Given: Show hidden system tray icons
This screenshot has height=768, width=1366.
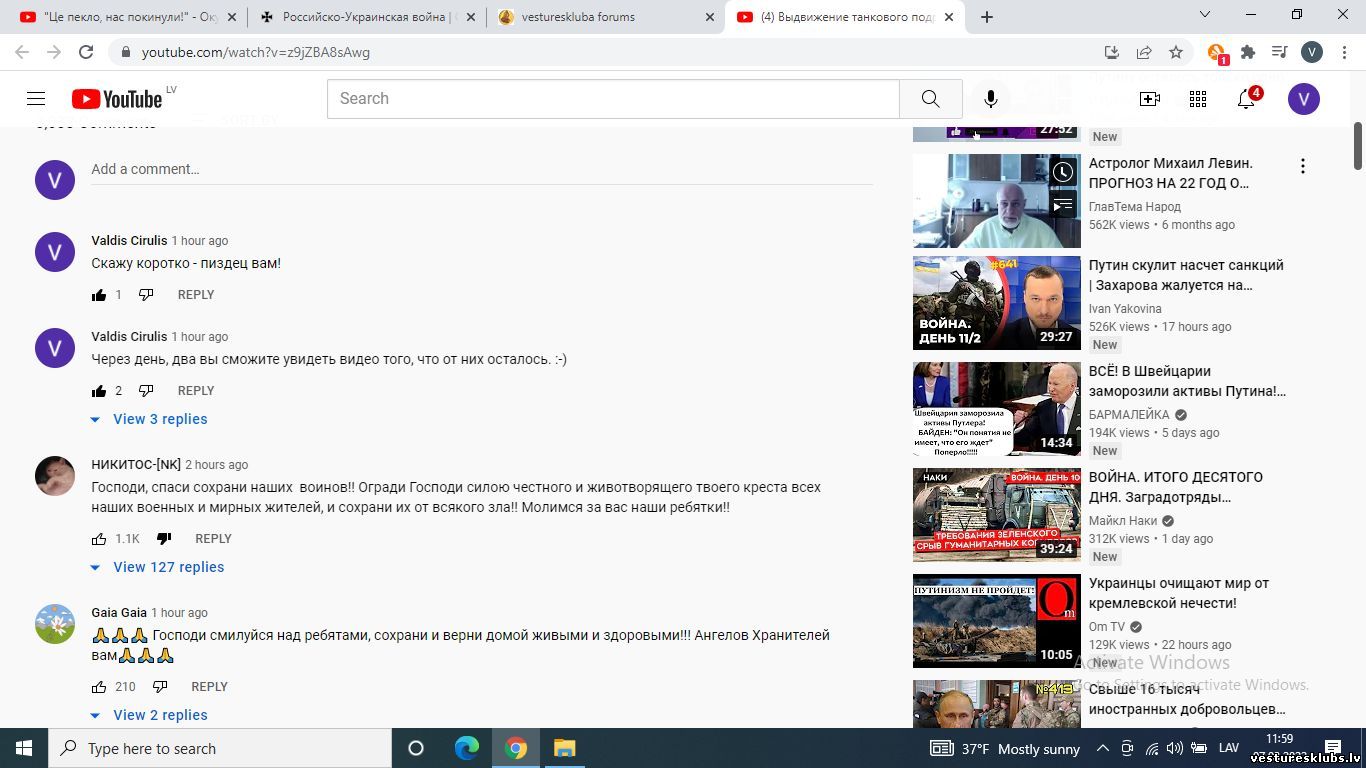Looking at the screenshot, I should tap(1103, 748).
